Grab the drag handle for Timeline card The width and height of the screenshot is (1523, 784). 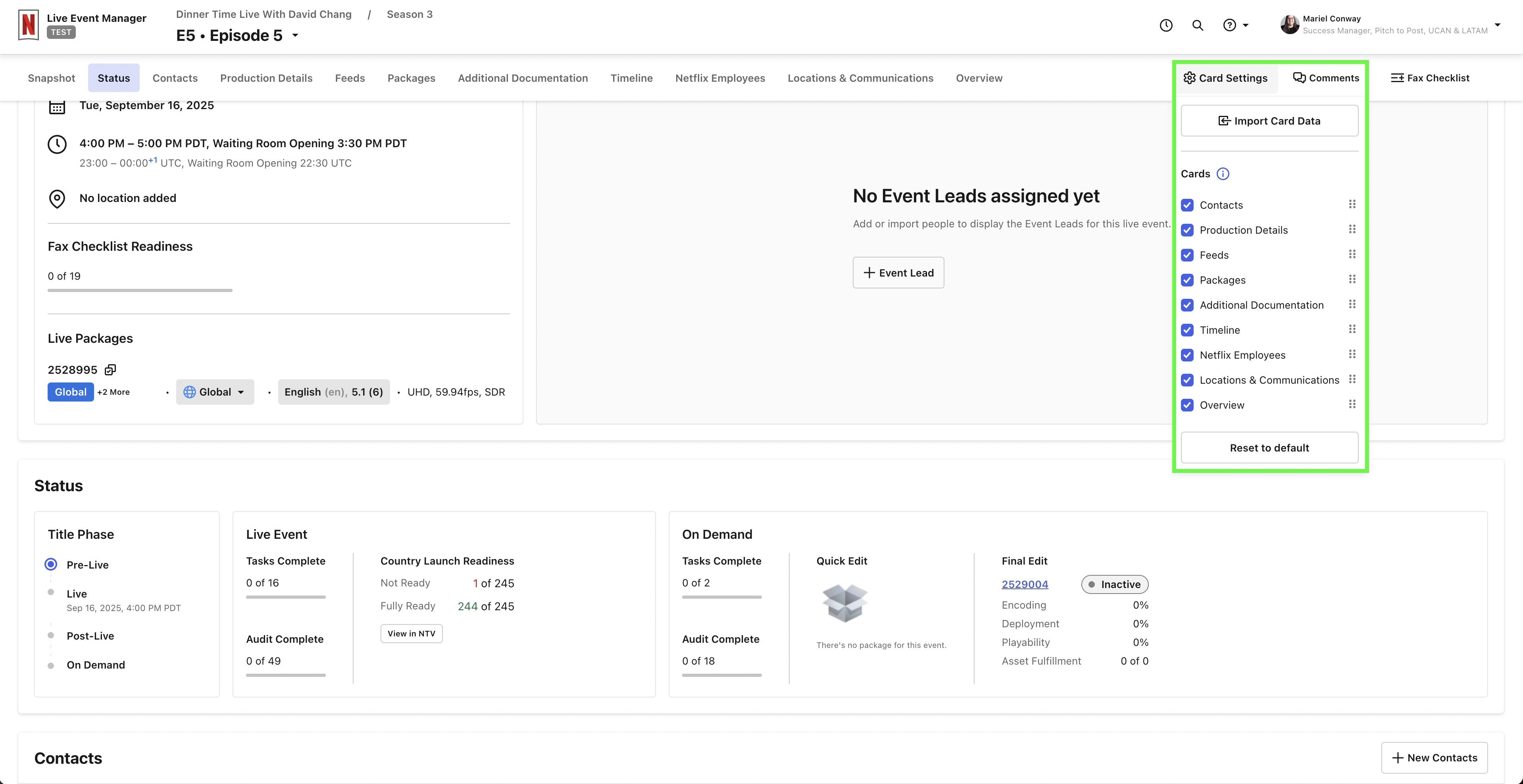pos(1352,329)
